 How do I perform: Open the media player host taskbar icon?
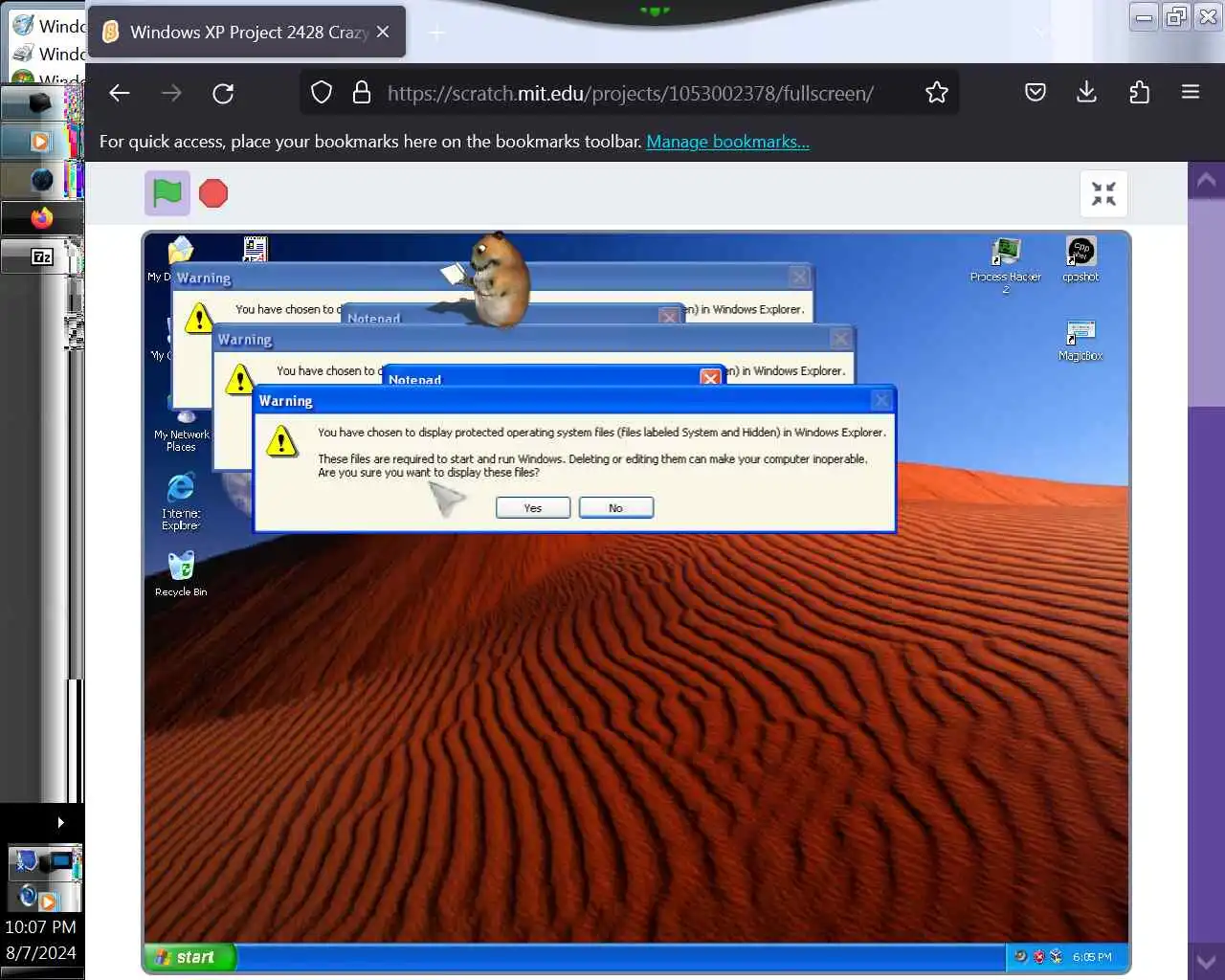coord(40,142)
